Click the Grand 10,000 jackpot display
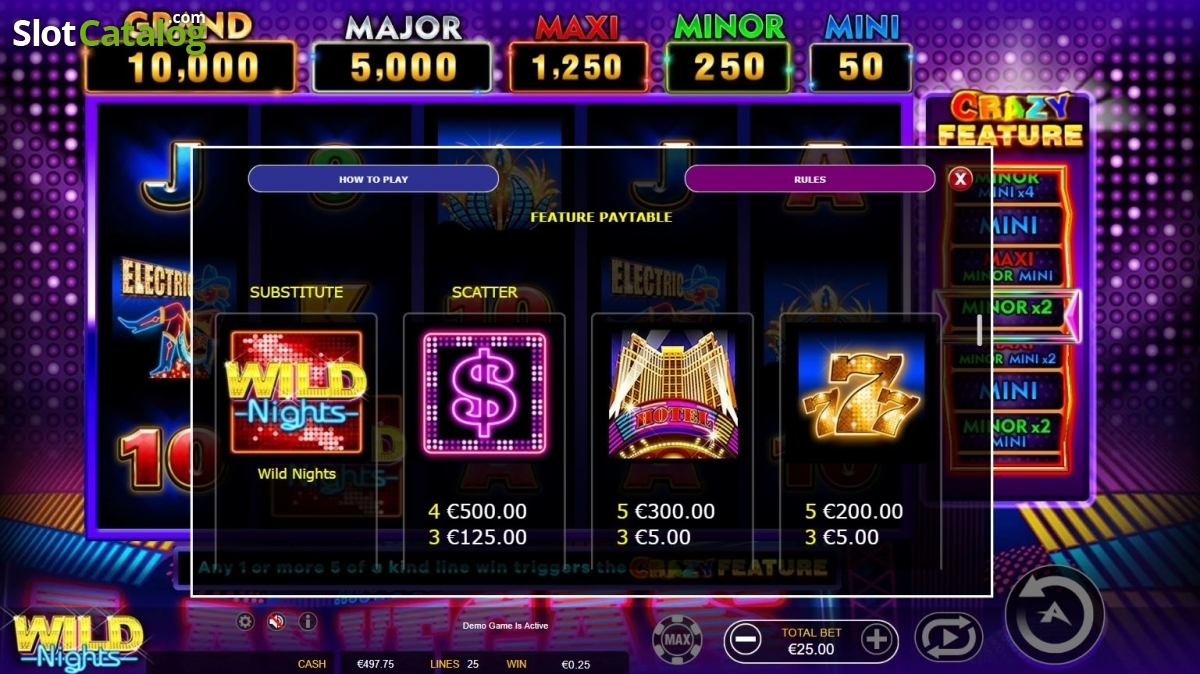The width and height of the screenshot is (1200, 674). [x=190, y=57]
